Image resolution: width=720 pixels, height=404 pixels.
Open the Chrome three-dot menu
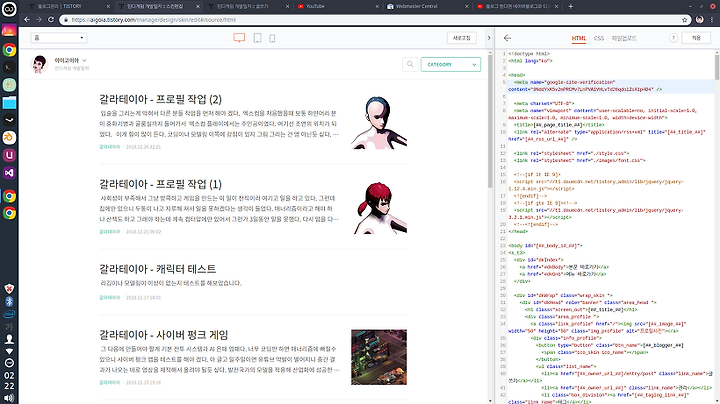(712, 20)
